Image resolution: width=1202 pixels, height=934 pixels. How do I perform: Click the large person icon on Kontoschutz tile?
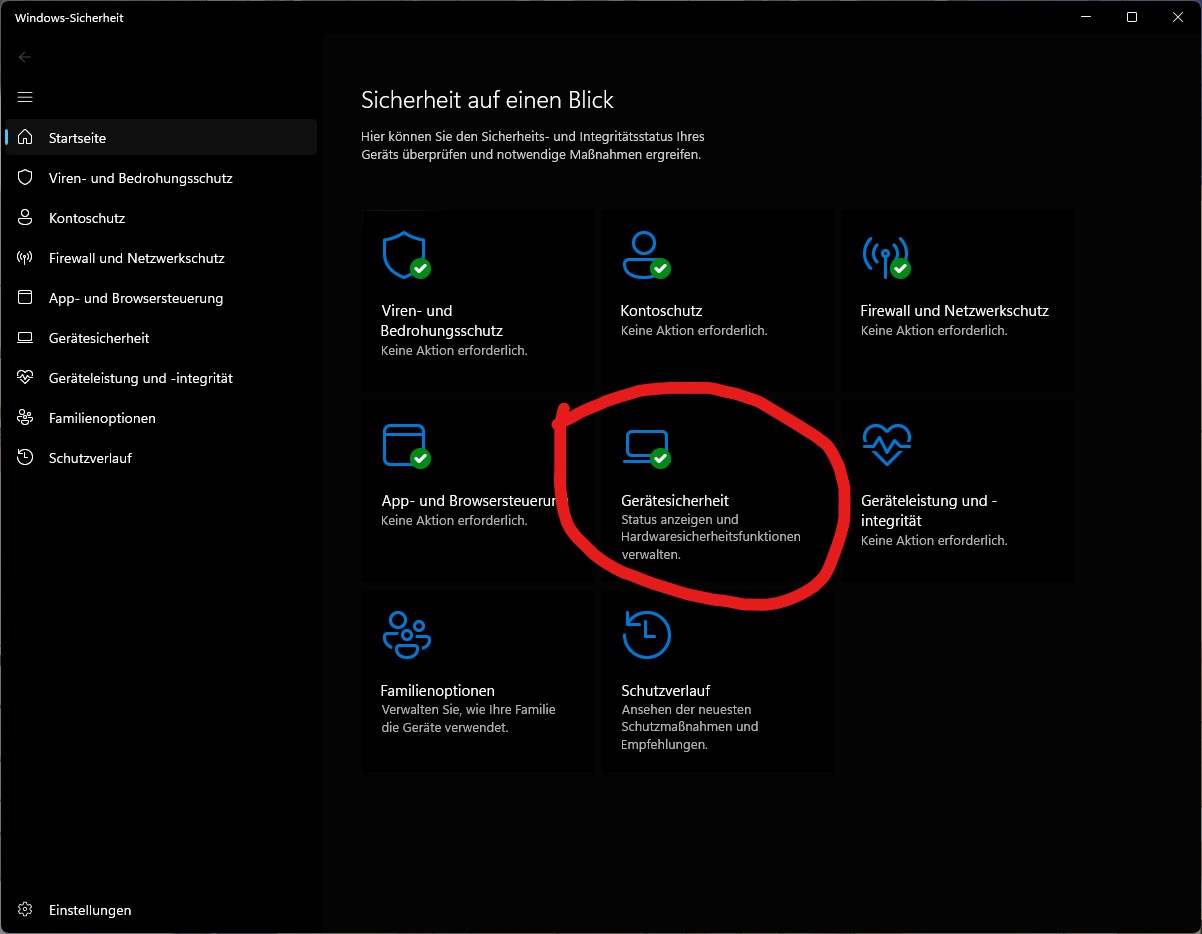pyautogui.click(x=645, y=255)
